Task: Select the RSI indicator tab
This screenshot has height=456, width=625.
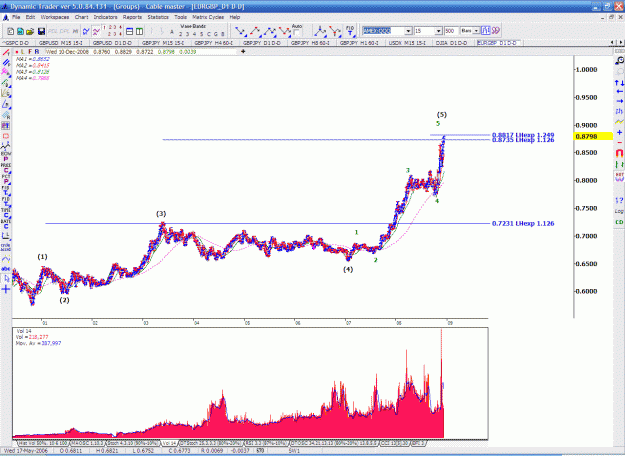Action: tap(266, 443)
